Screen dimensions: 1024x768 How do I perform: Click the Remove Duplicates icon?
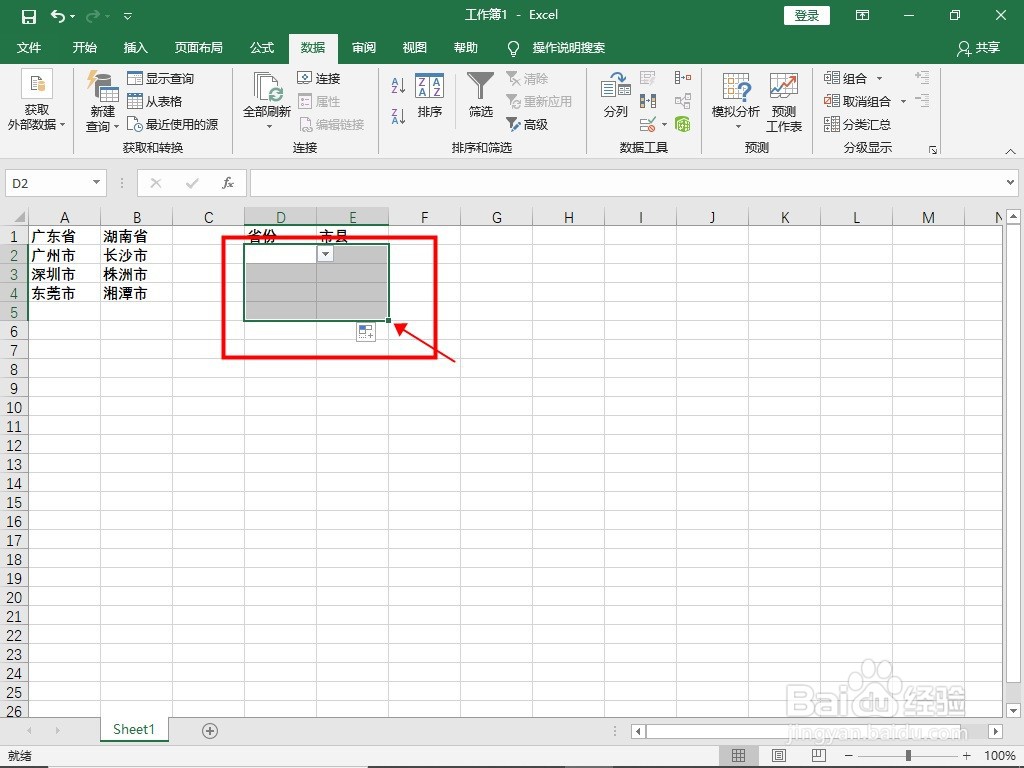648,101
